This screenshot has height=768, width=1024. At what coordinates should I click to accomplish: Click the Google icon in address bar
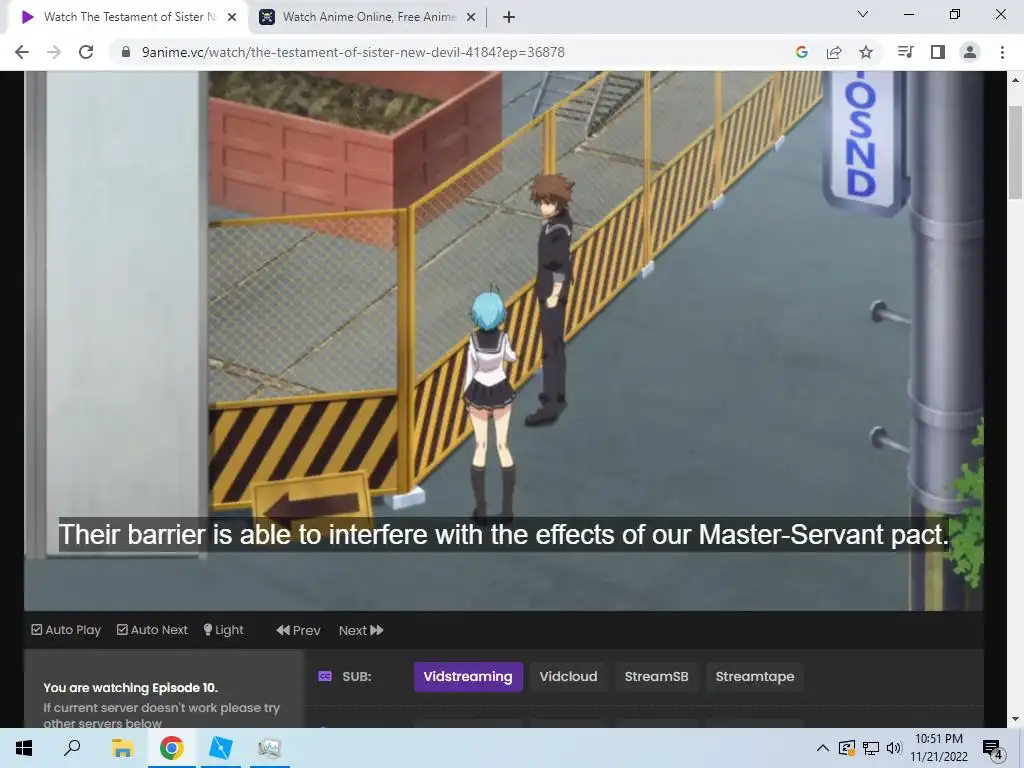point(802,52)
